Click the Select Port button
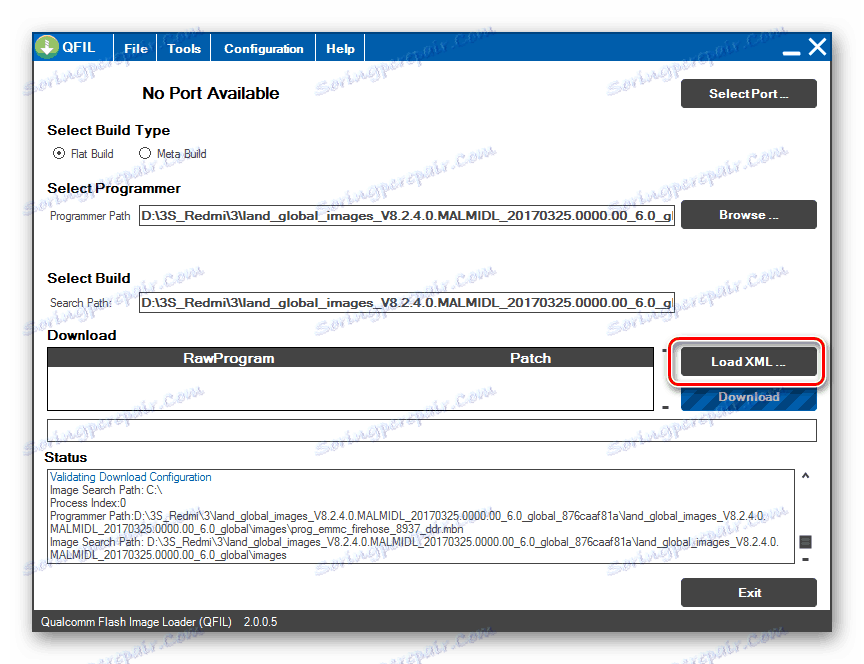This screenshot has height=664, width=864. pyautogui.click(x=749, y=94)
